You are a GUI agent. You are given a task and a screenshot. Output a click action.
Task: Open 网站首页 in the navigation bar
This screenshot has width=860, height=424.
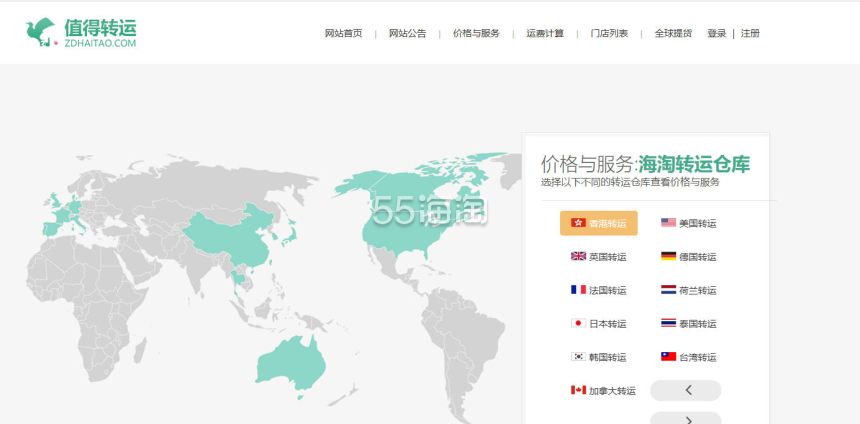[x=343, y=33]
